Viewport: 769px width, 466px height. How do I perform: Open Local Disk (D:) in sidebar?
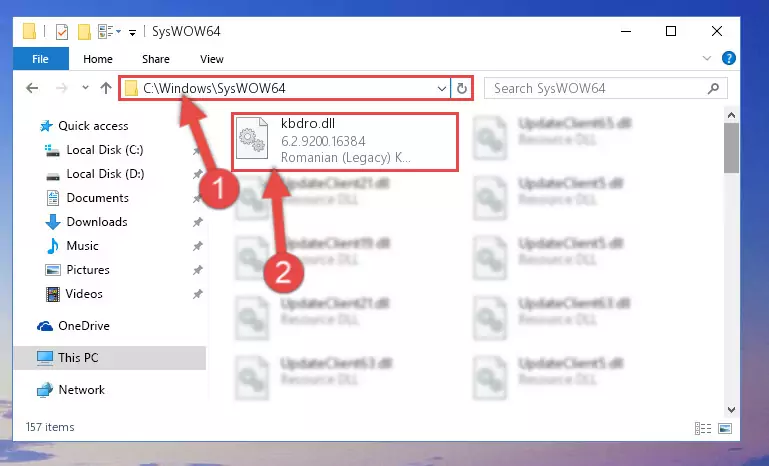pyautogui.click(x=105, y=174)
